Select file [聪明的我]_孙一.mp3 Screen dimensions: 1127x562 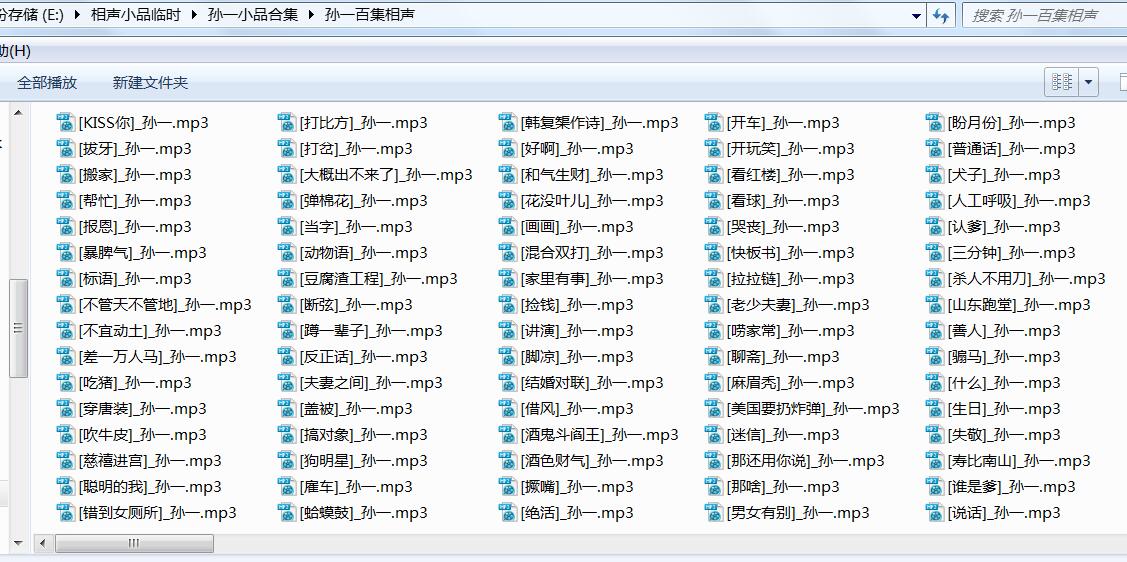(139, 487)
